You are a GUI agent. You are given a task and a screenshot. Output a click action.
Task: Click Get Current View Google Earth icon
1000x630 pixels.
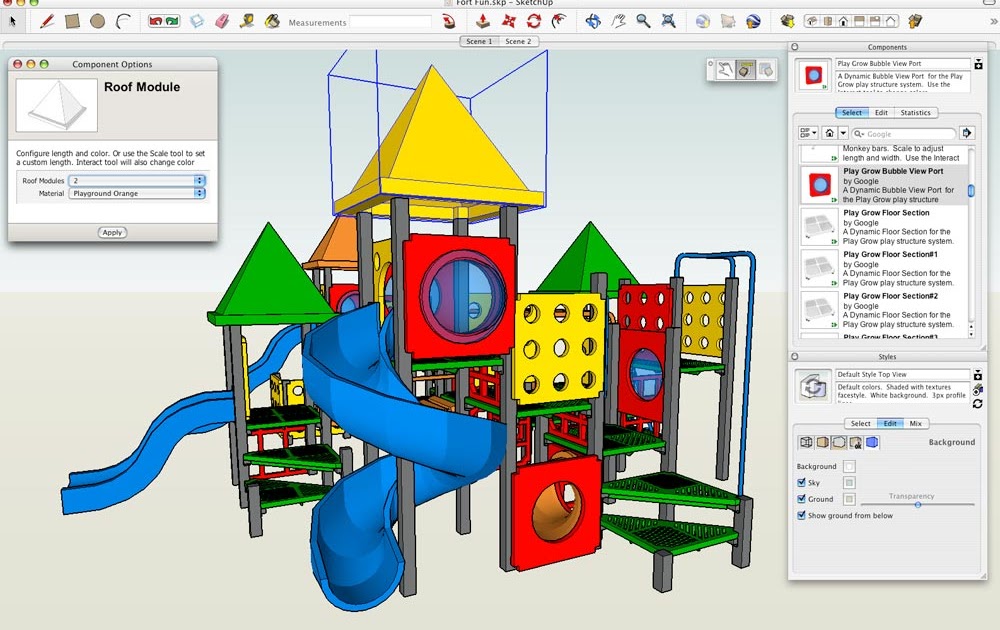[x=703, y=22]
